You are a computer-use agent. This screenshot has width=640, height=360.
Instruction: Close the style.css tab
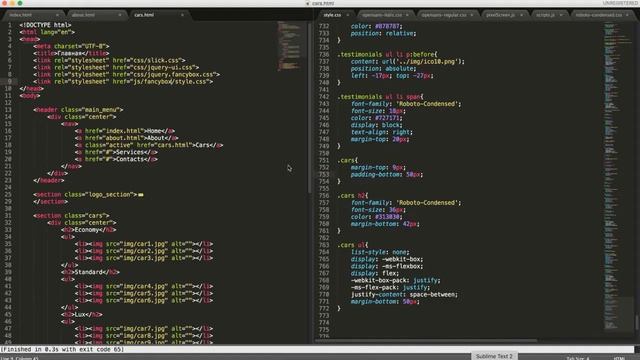click(348, 15)
